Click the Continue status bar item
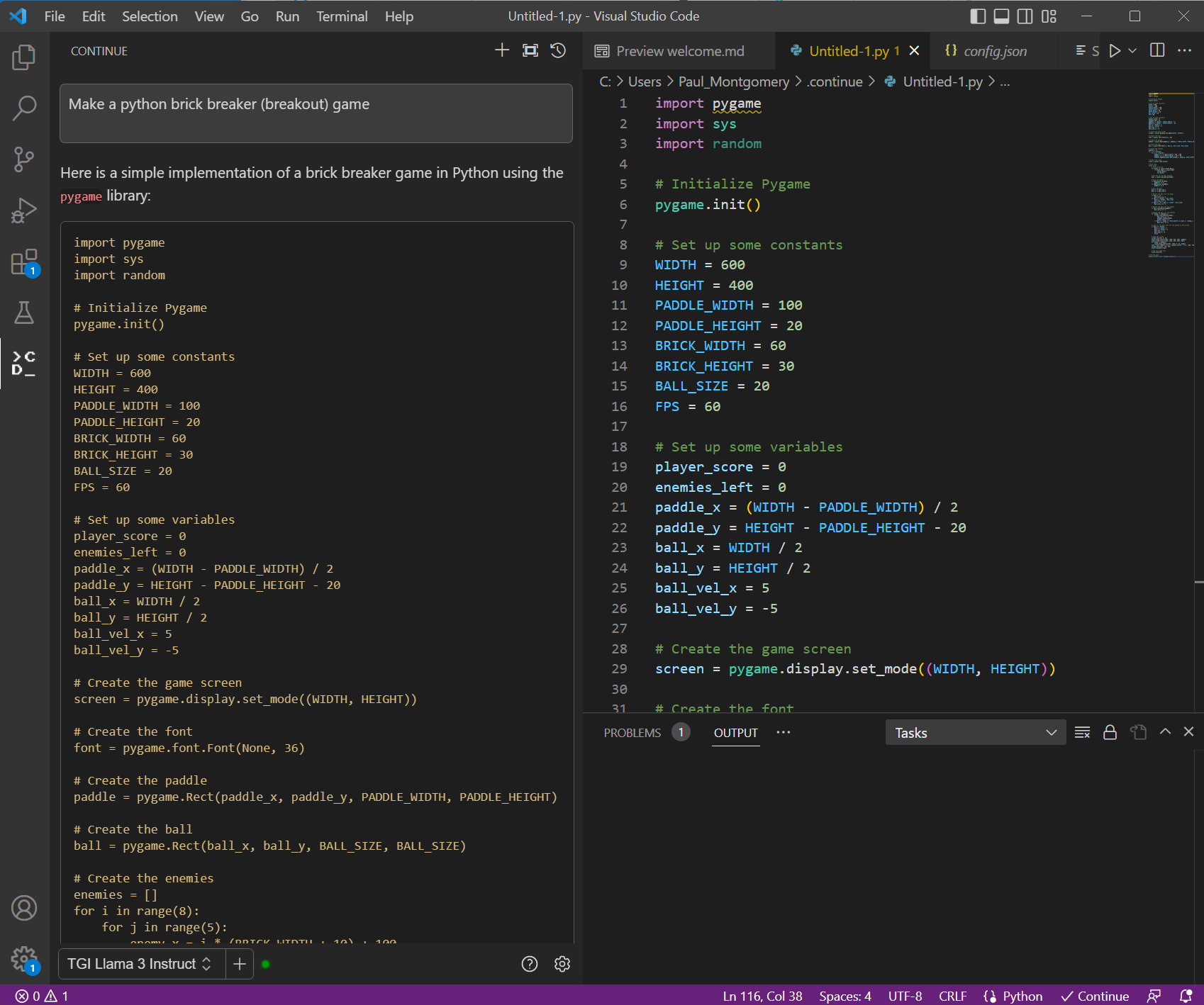The width and height of the screenshot is (1204, 1005). coord(1095,996)
